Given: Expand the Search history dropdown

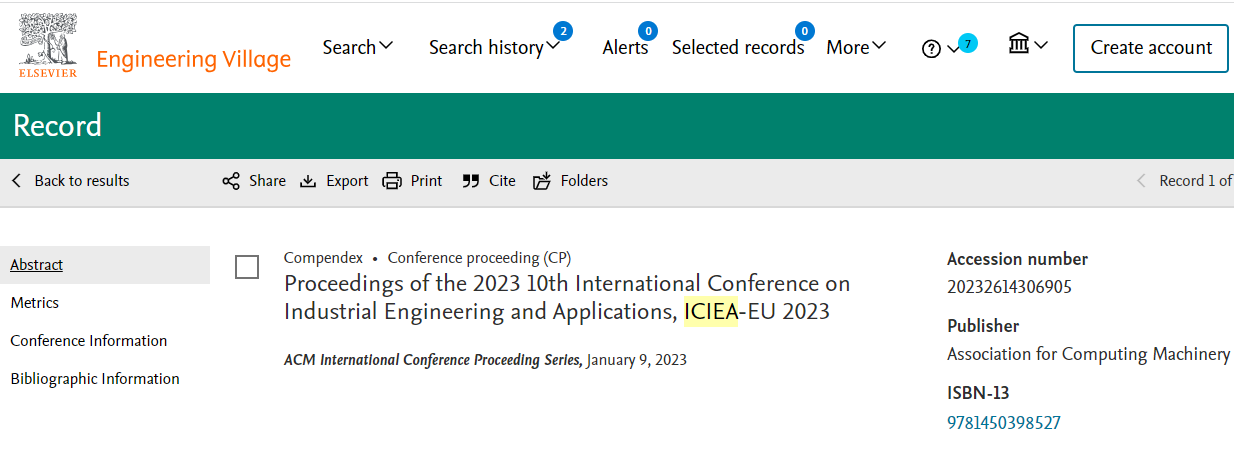Looking at the screenshot, I should (494, 47).
